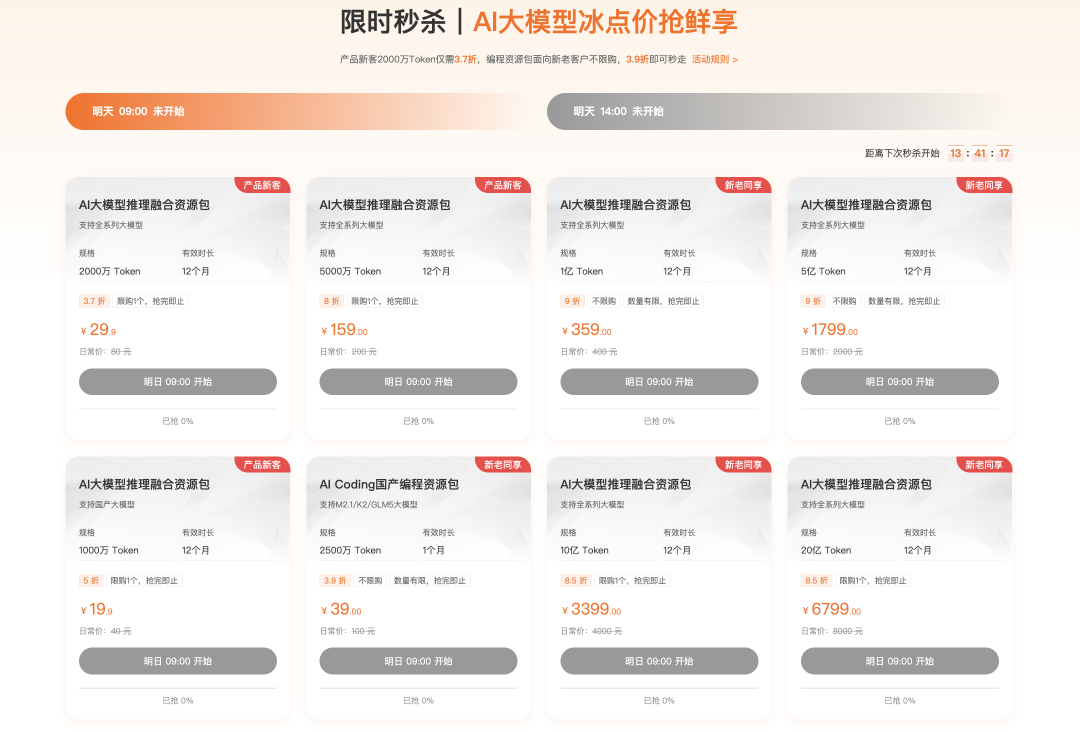Click the 5000万 Token specification value
The image size is (1080, 732).
click(x=350, y=271)
